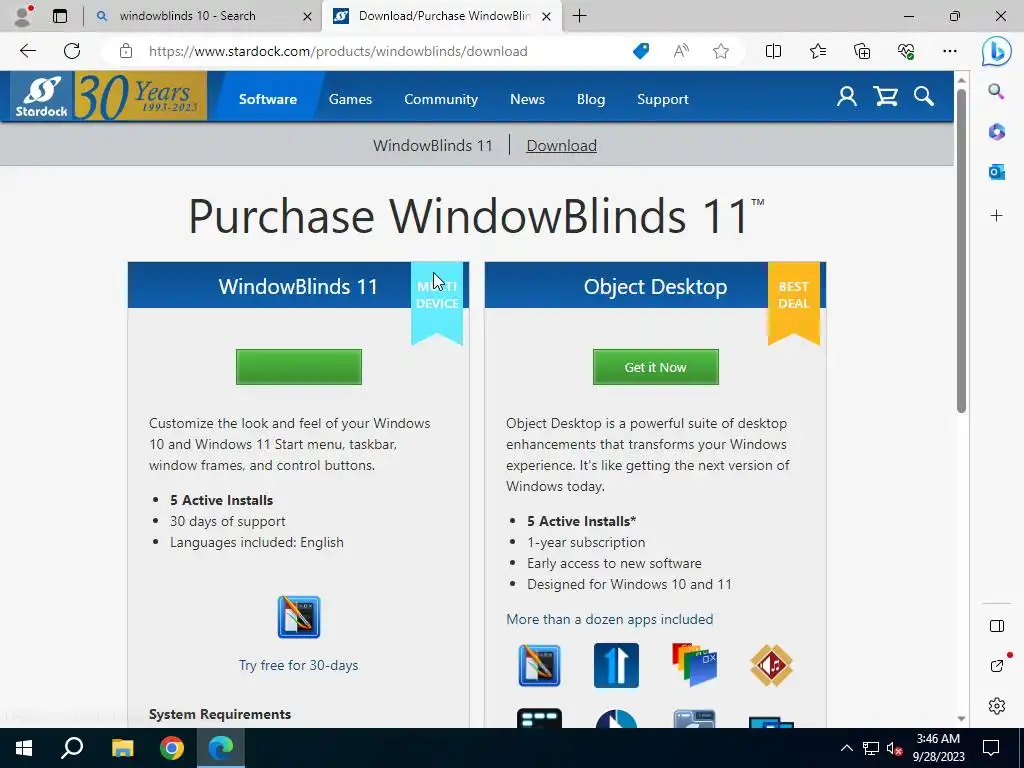The width and height of the screenshot is (1024, 768).
Task: Click the muted volume tray icon
Action: tap(894, 748)
